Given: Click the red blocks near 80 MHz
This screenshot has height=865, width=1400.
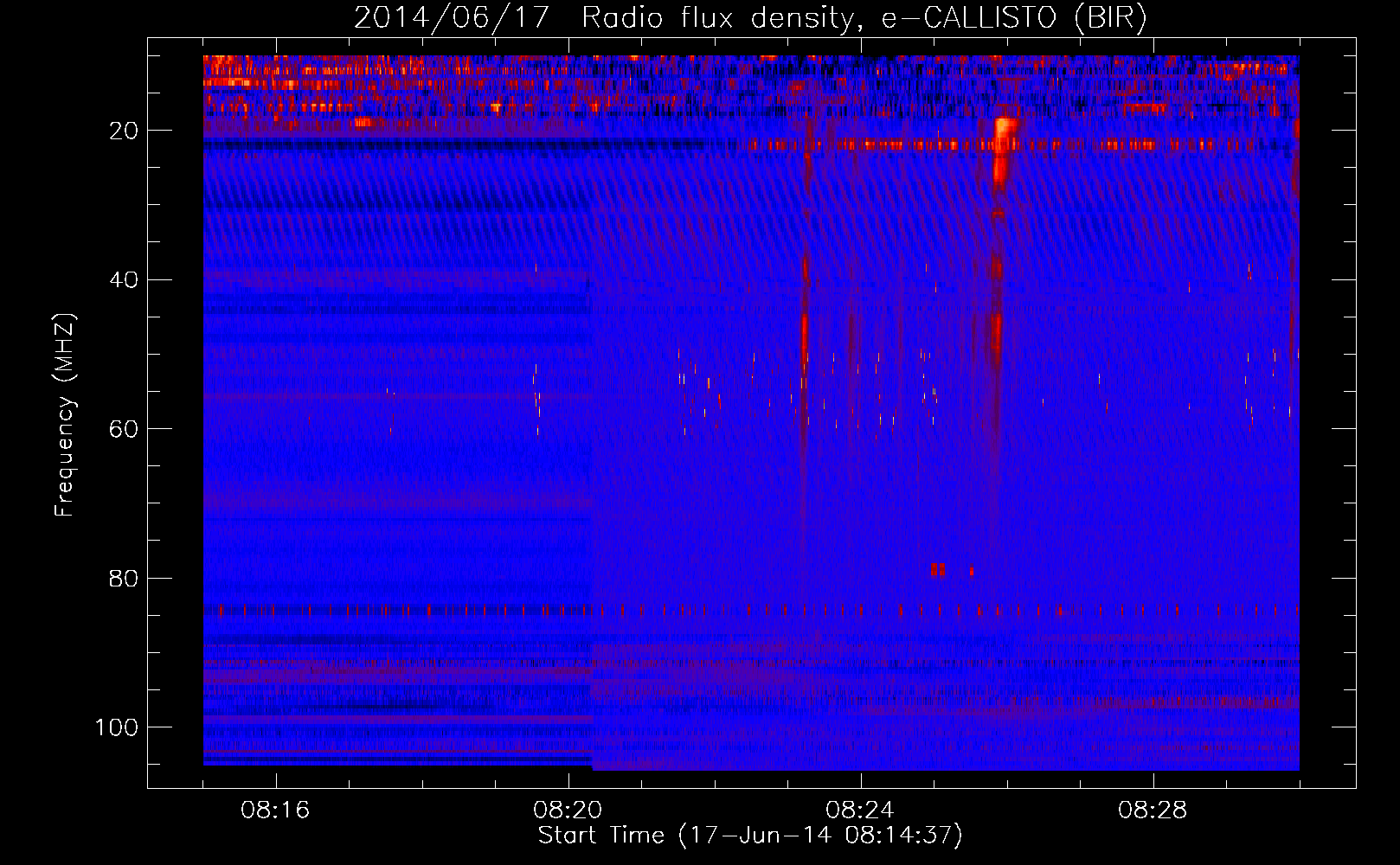Looking at the screenshot, I should pyautogui.click(x=938, y=570).
